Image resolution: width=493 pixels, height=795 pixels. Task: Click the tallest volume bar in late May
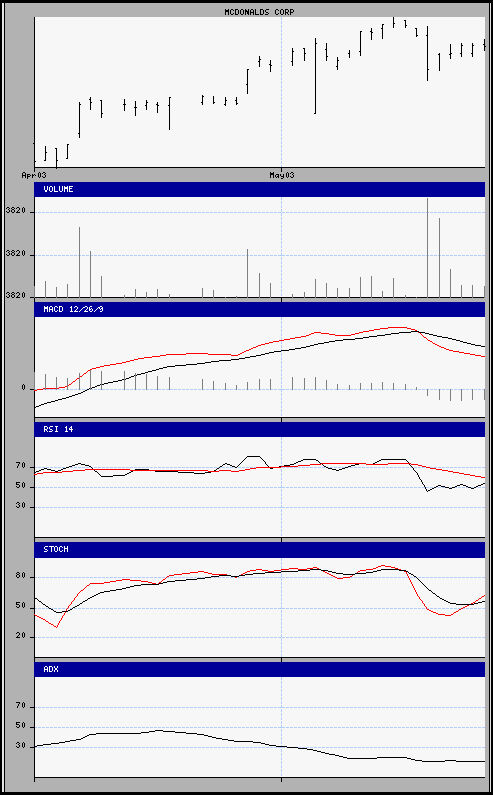click(x=428, y=248)
